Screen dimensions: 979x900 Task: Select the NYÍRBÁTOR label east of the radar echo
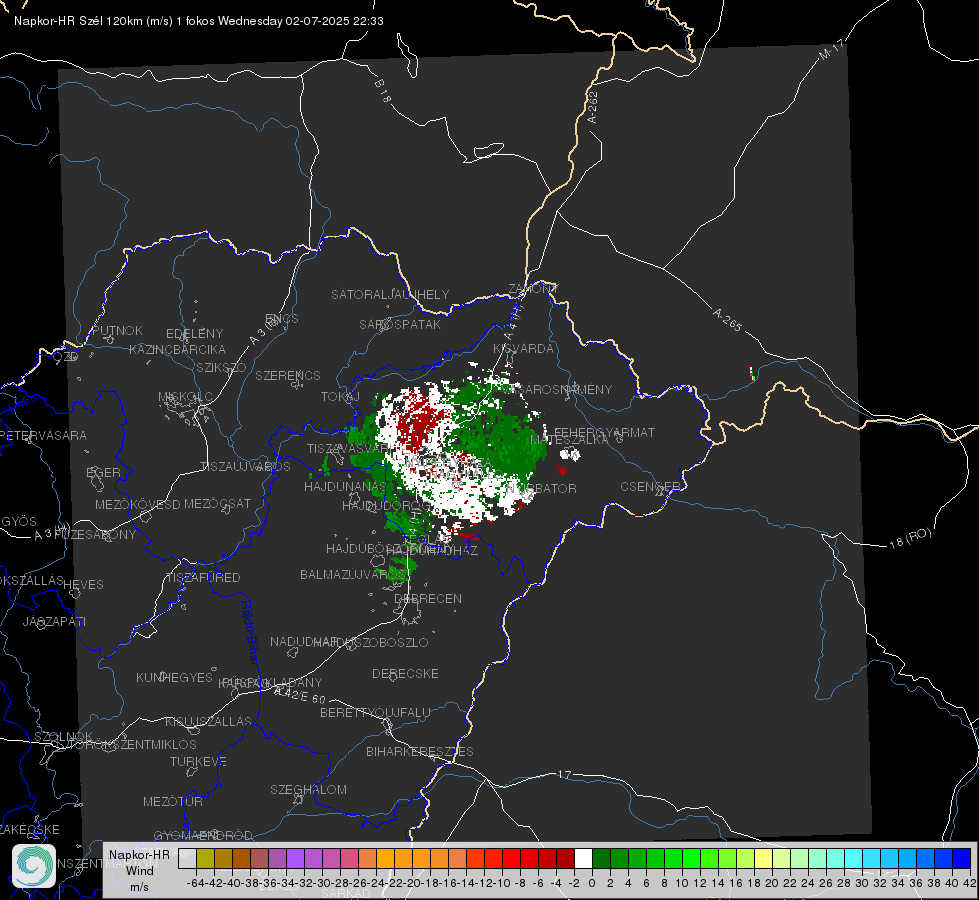[541, 488]
